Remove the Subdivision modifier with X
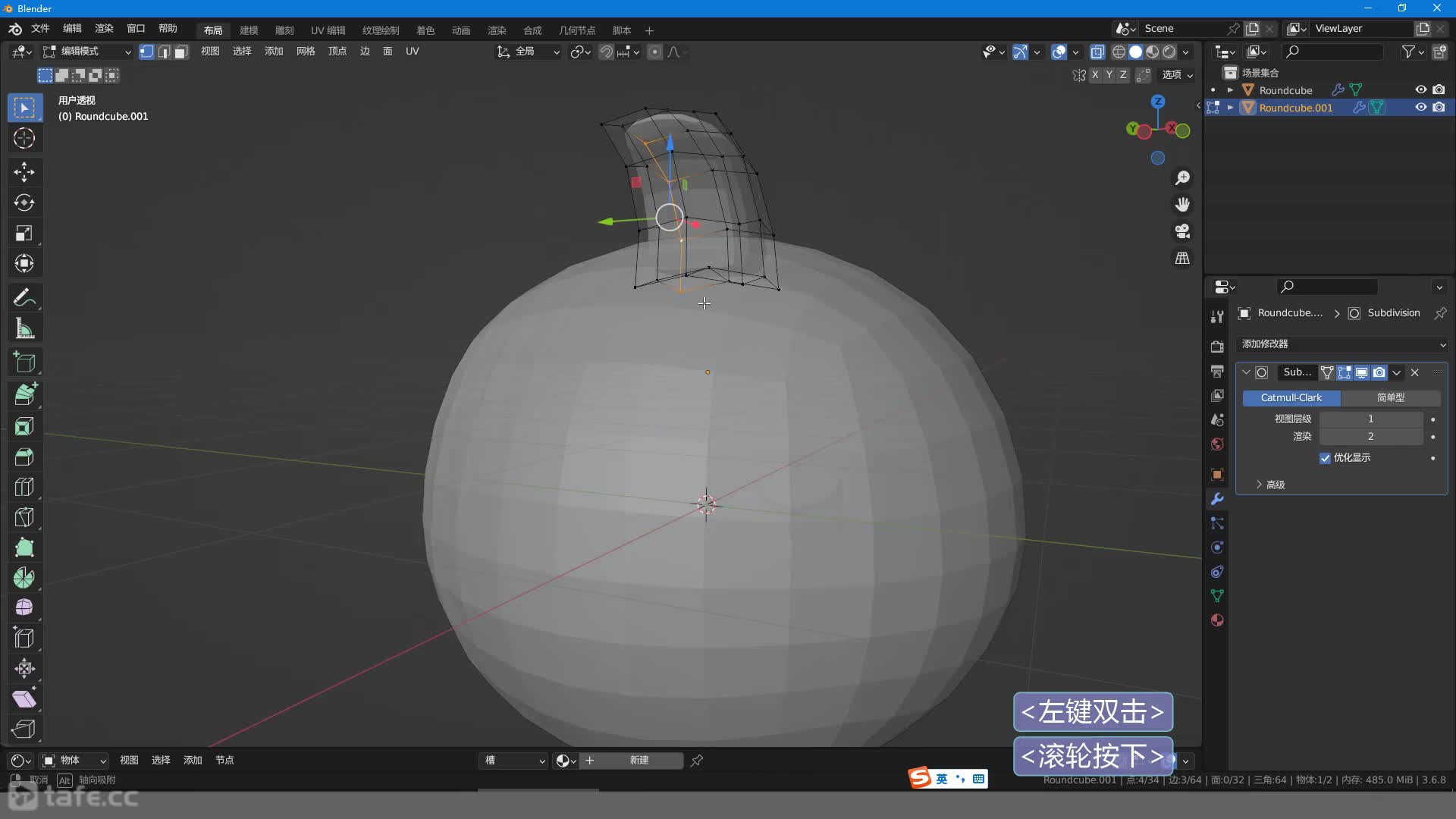 1415,372
